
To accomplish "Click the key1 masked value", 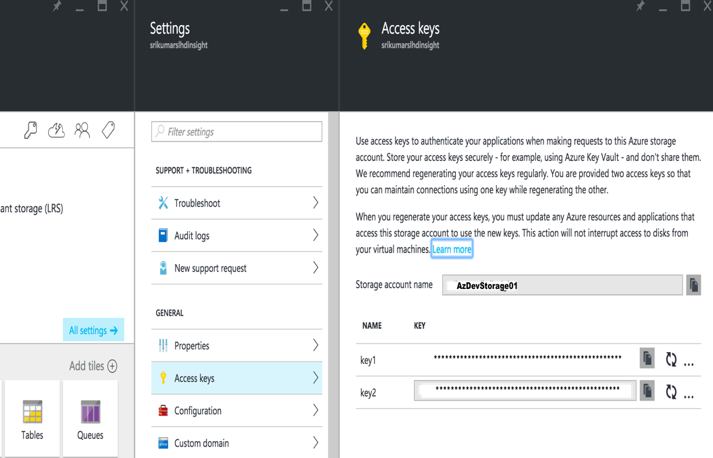I will pos(527,357).
